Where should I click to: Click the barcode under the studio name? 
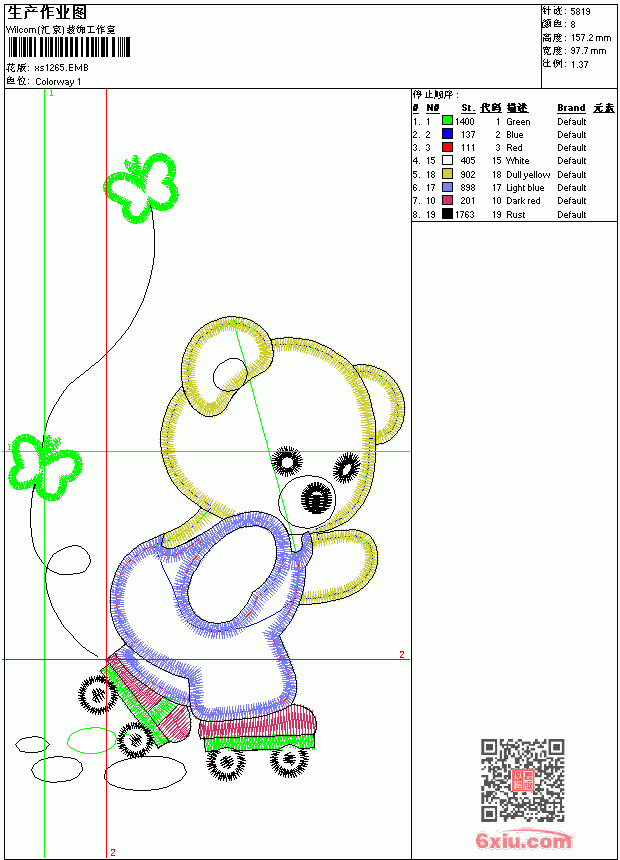(x=69, y=47)
